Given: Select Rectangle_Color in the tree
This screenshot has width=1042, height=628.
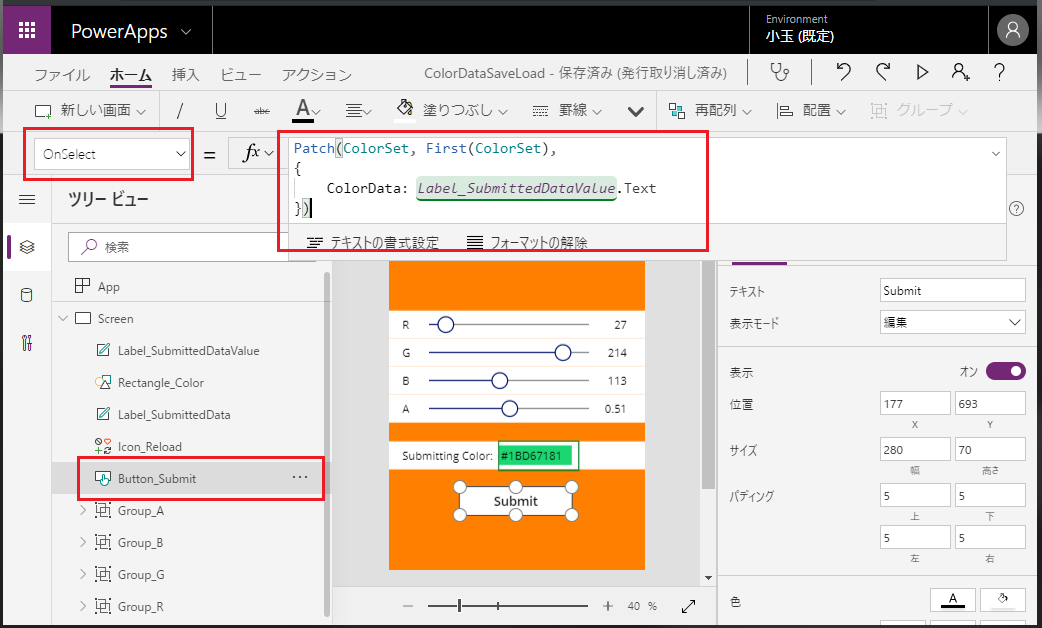Looking at the screenshot, I should (x=160, y=383).
